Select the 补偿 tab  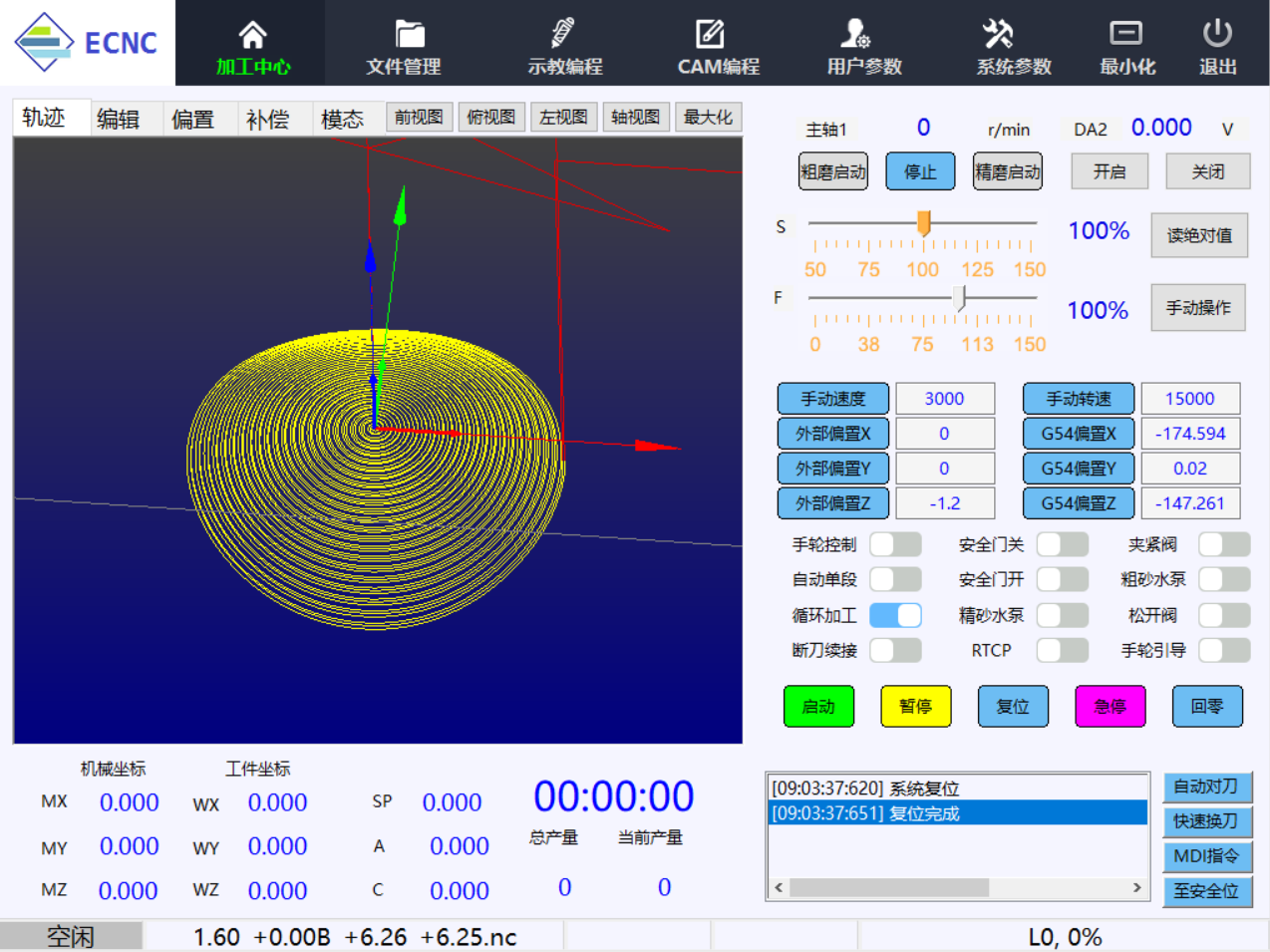click(x=267, y=120)
